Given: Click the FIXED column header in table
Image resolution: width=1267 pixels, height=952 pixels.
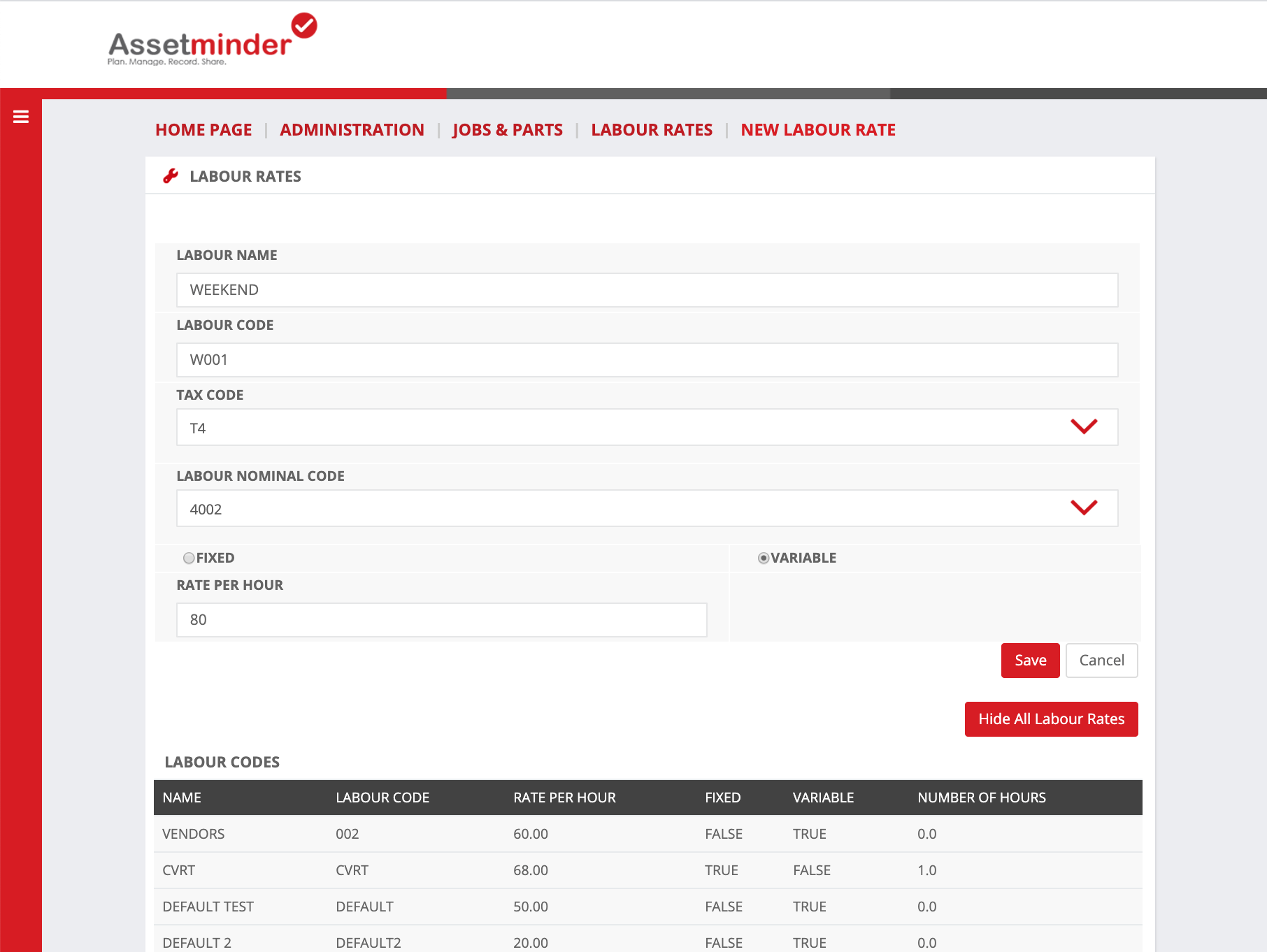Looking at the screenshot, I should pos(722,798).
